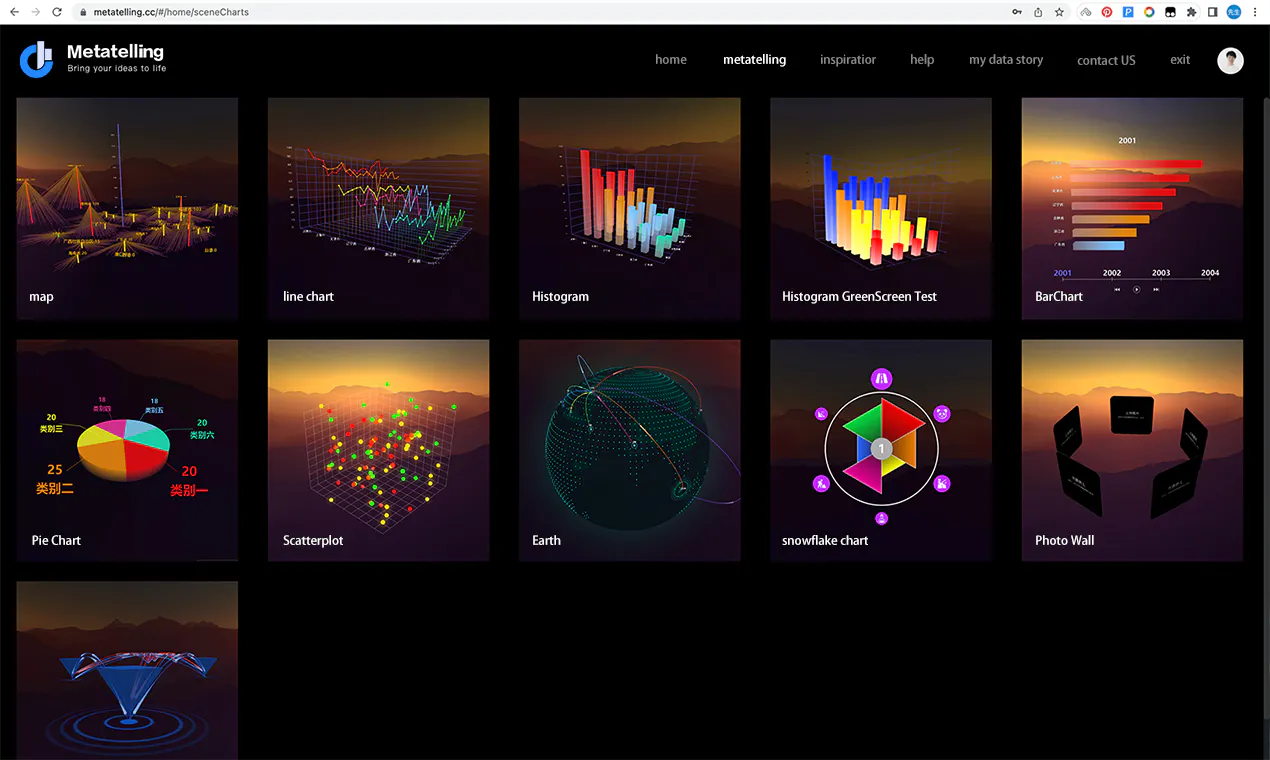Open the map scene card
Screen dimensions: 1270x760
(127, 208)
